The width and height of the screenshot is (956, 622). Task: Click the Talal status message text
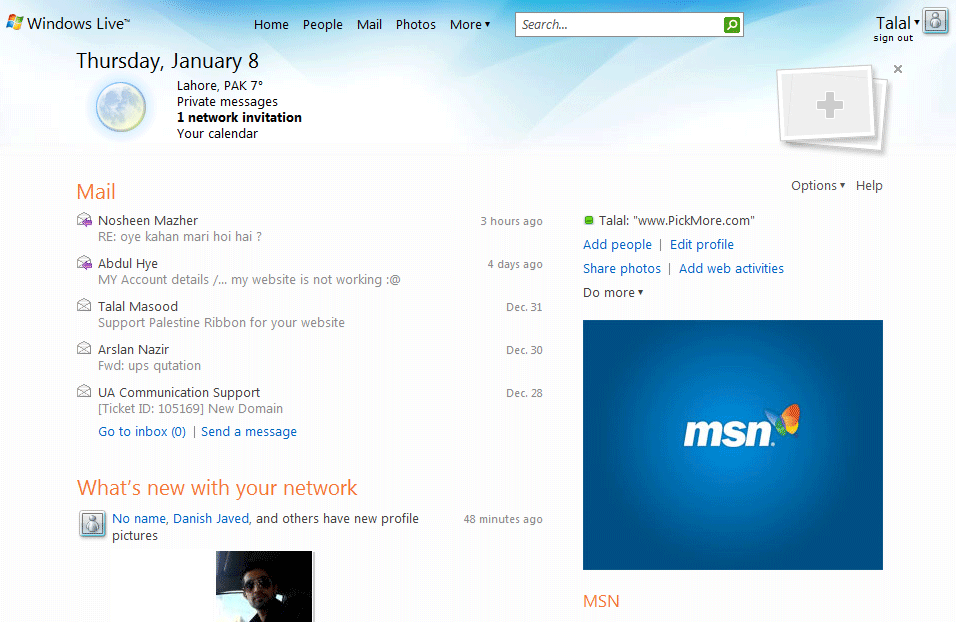(677, 220)
